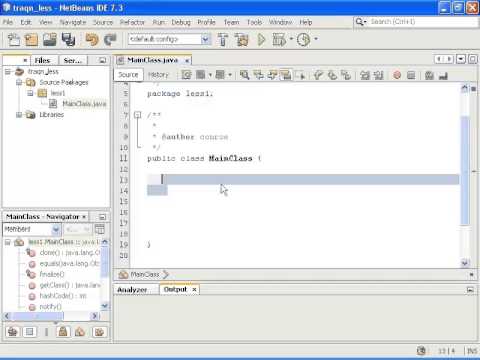Select the Source Packages tree item
Viewport: 480px width, 360px height.
[x=64, y=82]
